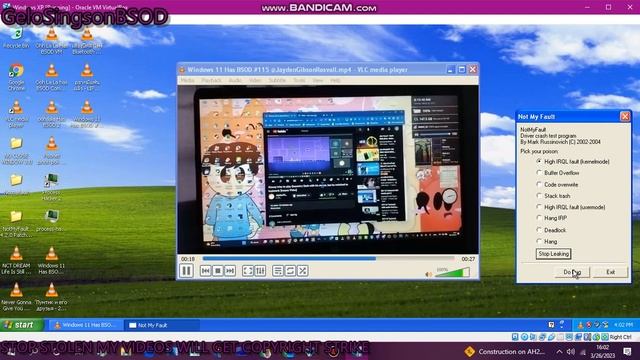This screenshot has height=360, width=640.
Task: Select the Process Hacker 2 shortcut icon
Action: point(51,187)
